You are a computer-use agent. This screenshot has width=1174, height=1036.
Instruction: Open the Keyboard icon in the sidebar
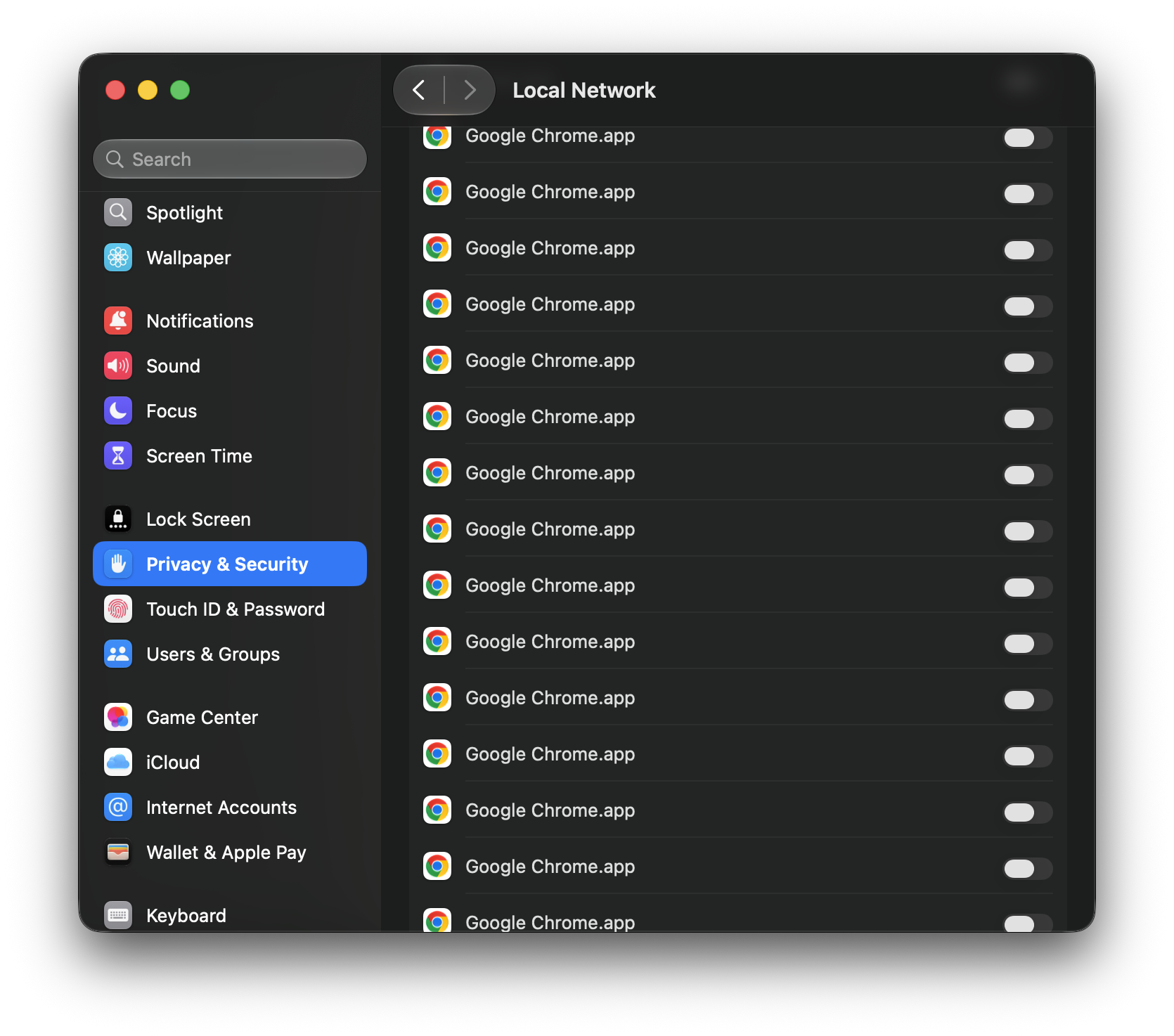118,915
